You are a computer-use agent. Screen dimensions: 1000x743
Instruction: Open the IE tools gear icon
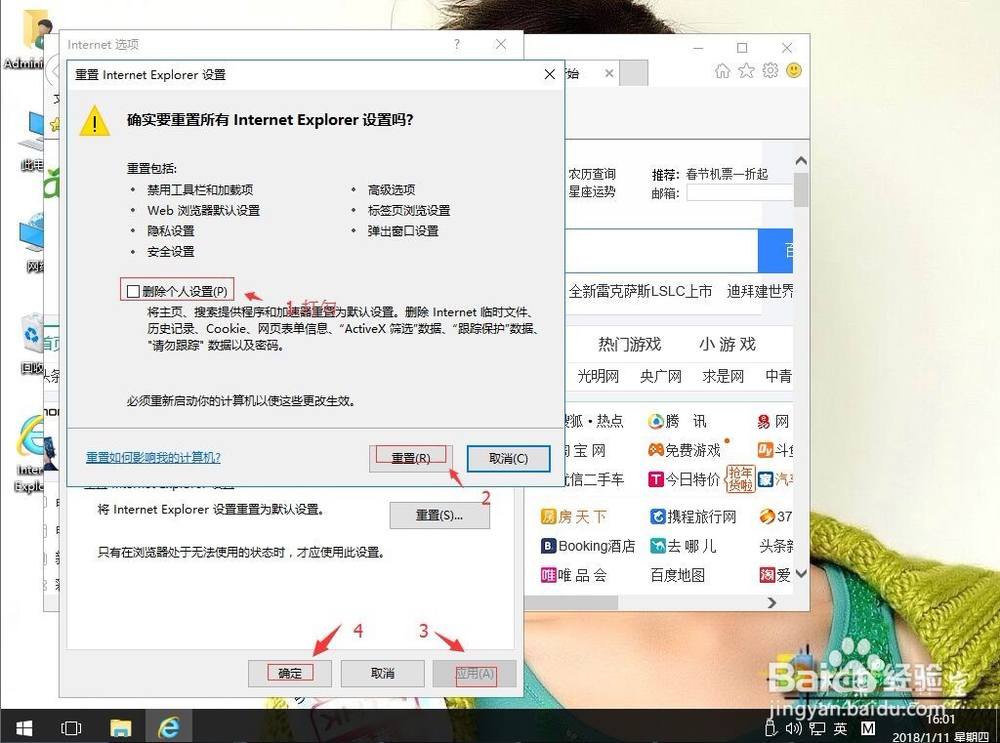(x=770, y=71)
